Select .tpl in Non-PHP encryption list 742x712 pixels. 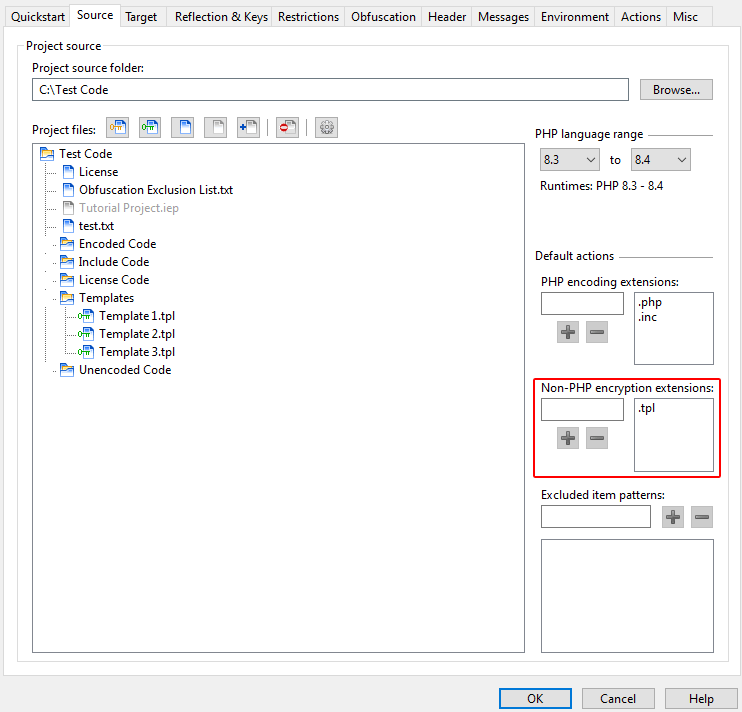pos(647,409)
